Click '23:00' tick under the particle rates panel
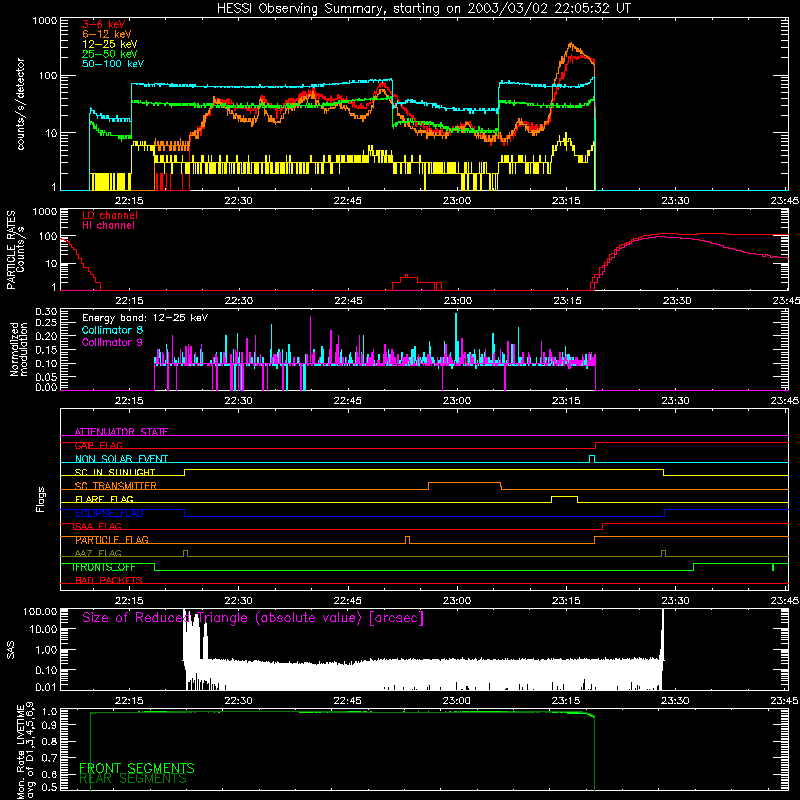The width and height of the screenshot is (800, 800). point(457,301)
